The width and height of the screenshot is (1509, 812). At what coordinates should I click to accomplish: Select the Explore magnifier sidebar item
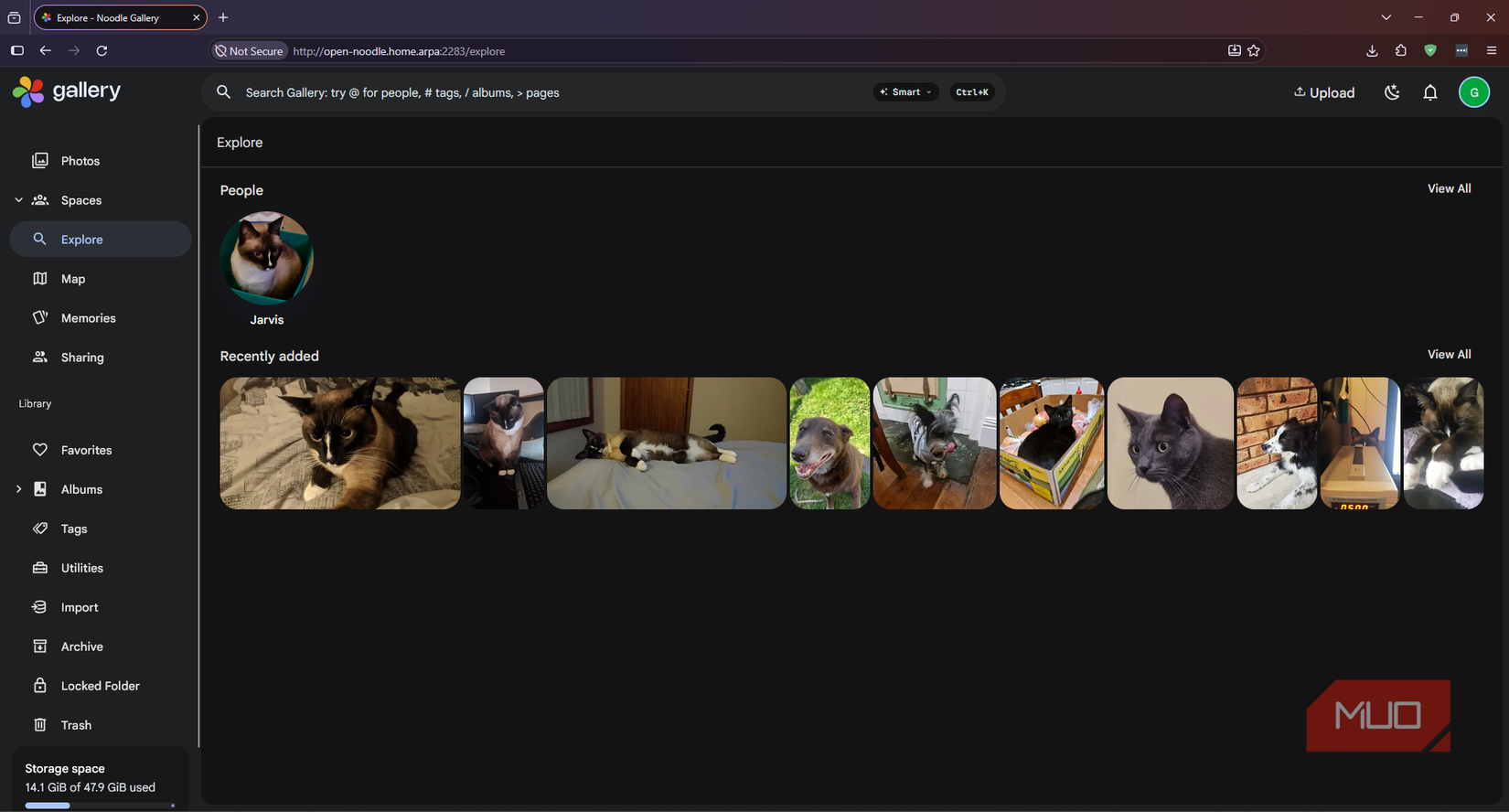click(101, 240)
